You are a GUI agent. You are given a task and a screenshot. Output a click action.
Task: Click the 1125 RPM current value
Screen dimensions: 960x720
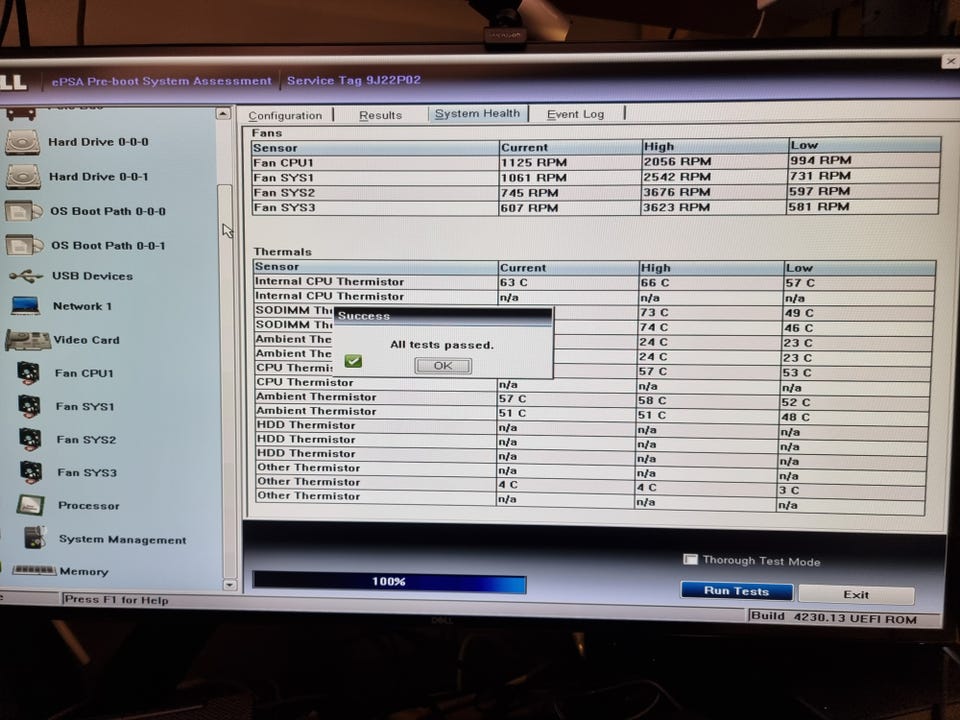point(534,163)
